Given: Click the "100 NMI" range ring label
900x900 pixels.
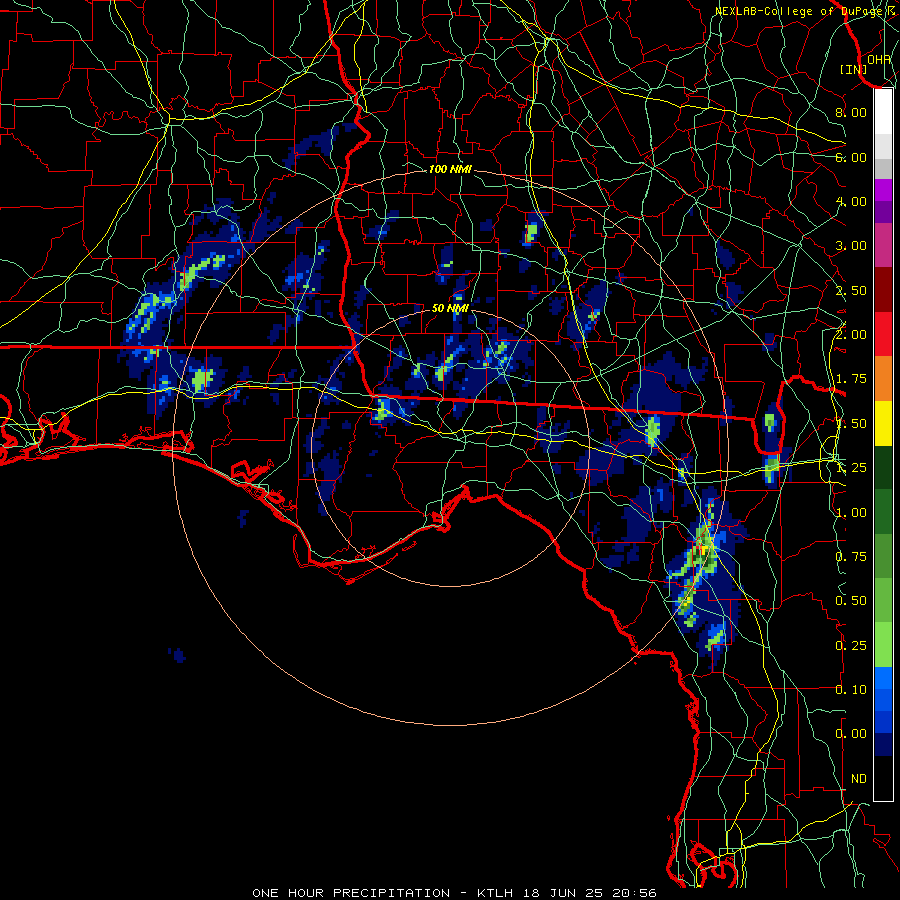Looking at the screenshot, I should (x=450, y=169).
